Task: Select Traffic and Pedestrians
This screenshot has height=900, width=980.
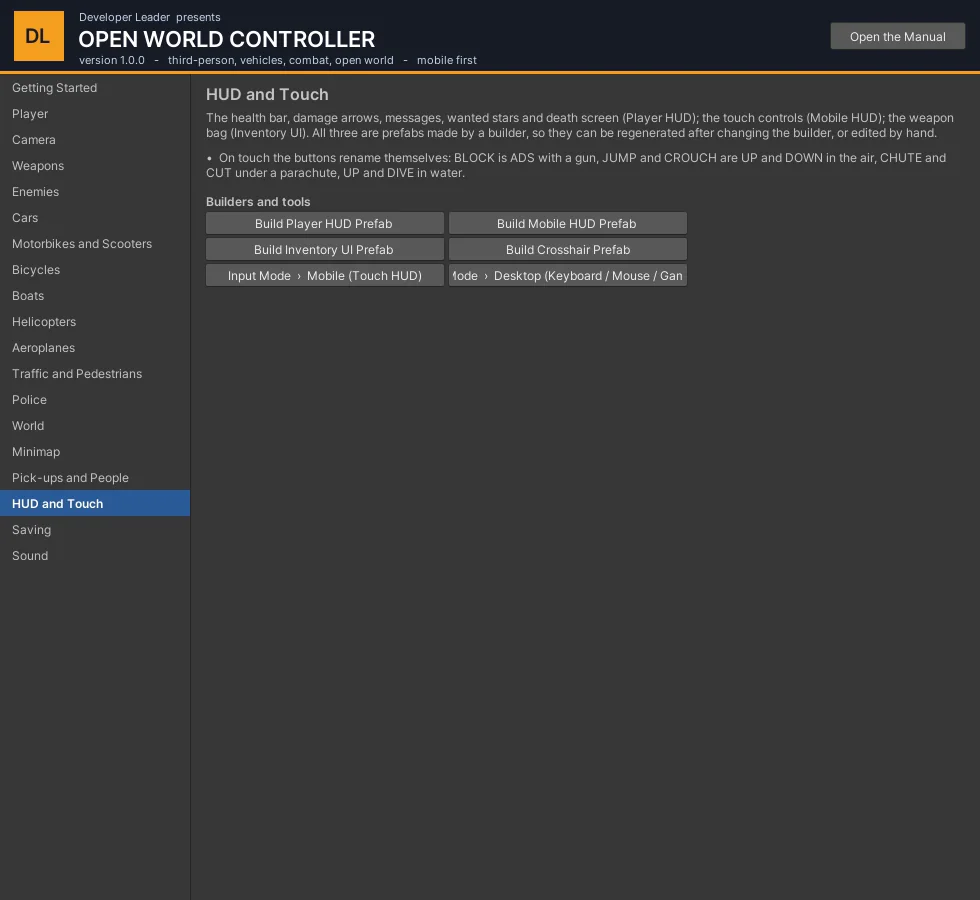Action: (95, 374)
